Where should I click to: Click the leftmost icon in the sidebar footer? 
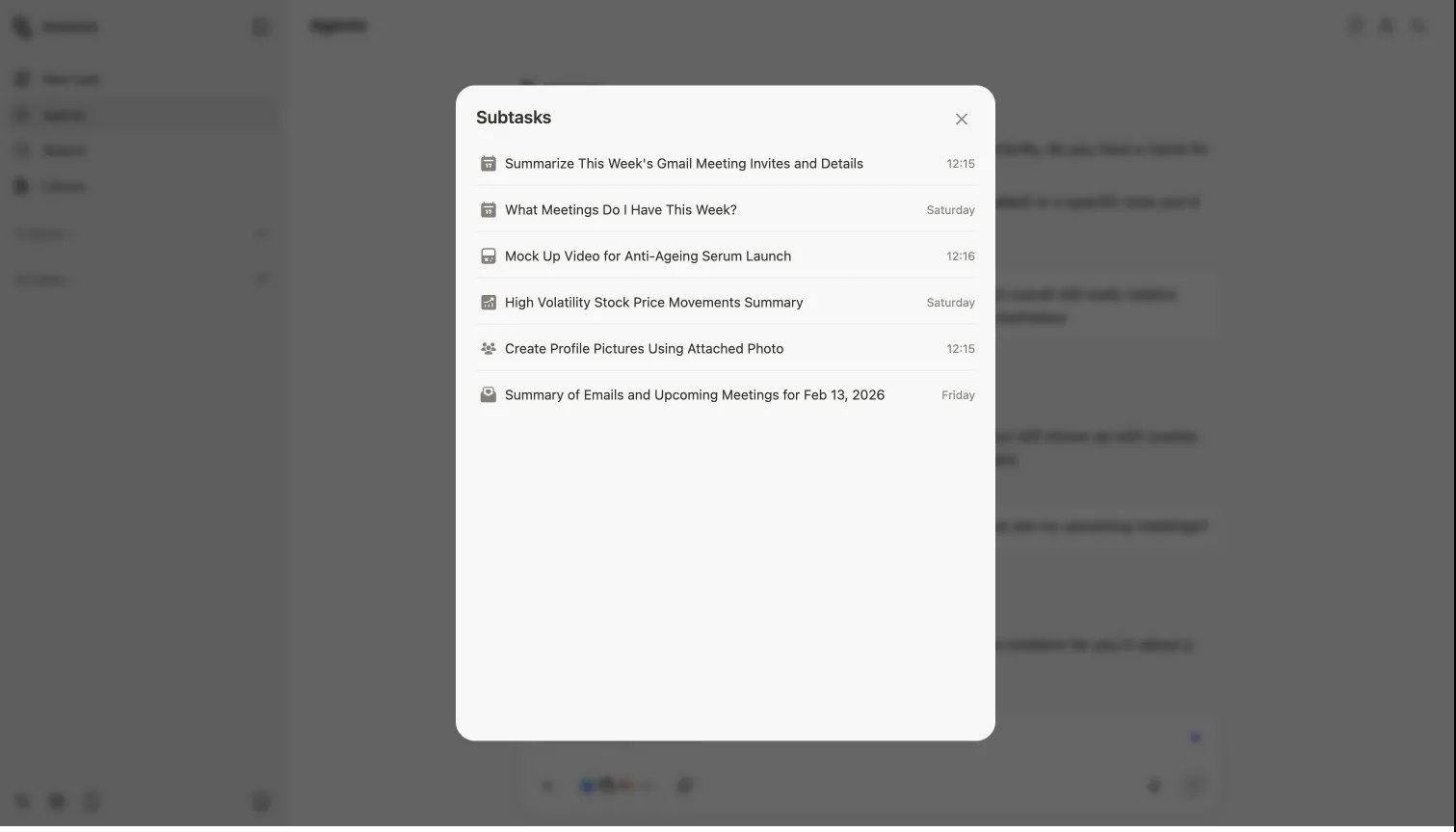(x=21, y=801)
